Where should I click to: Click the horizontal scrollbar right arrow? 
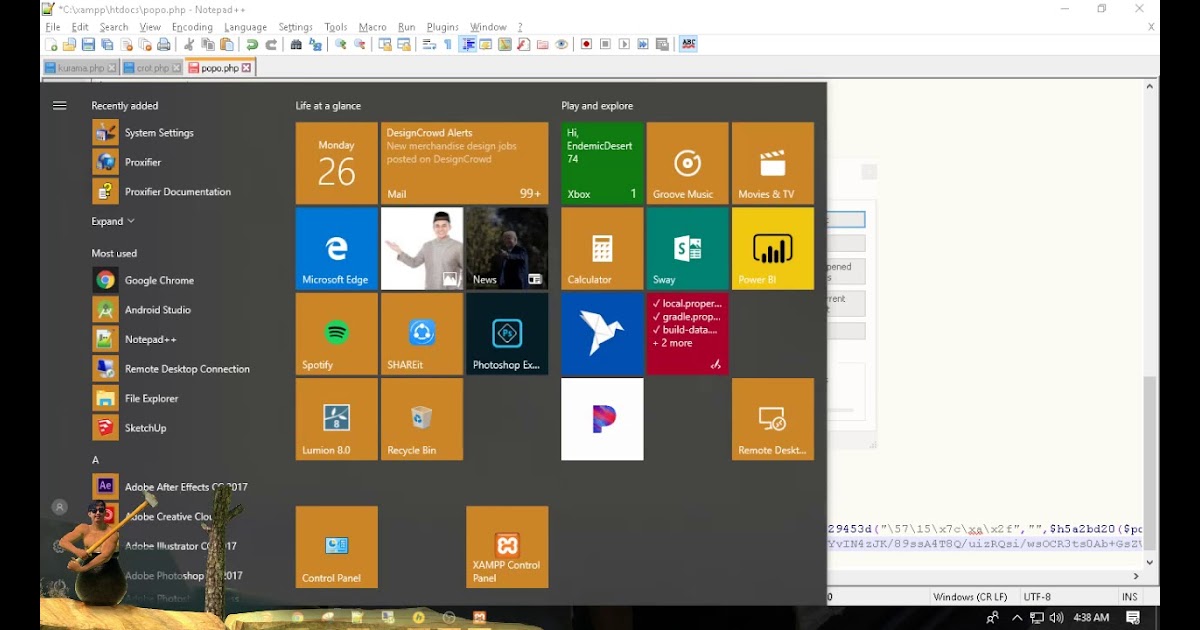click(x=1135, y=576)
